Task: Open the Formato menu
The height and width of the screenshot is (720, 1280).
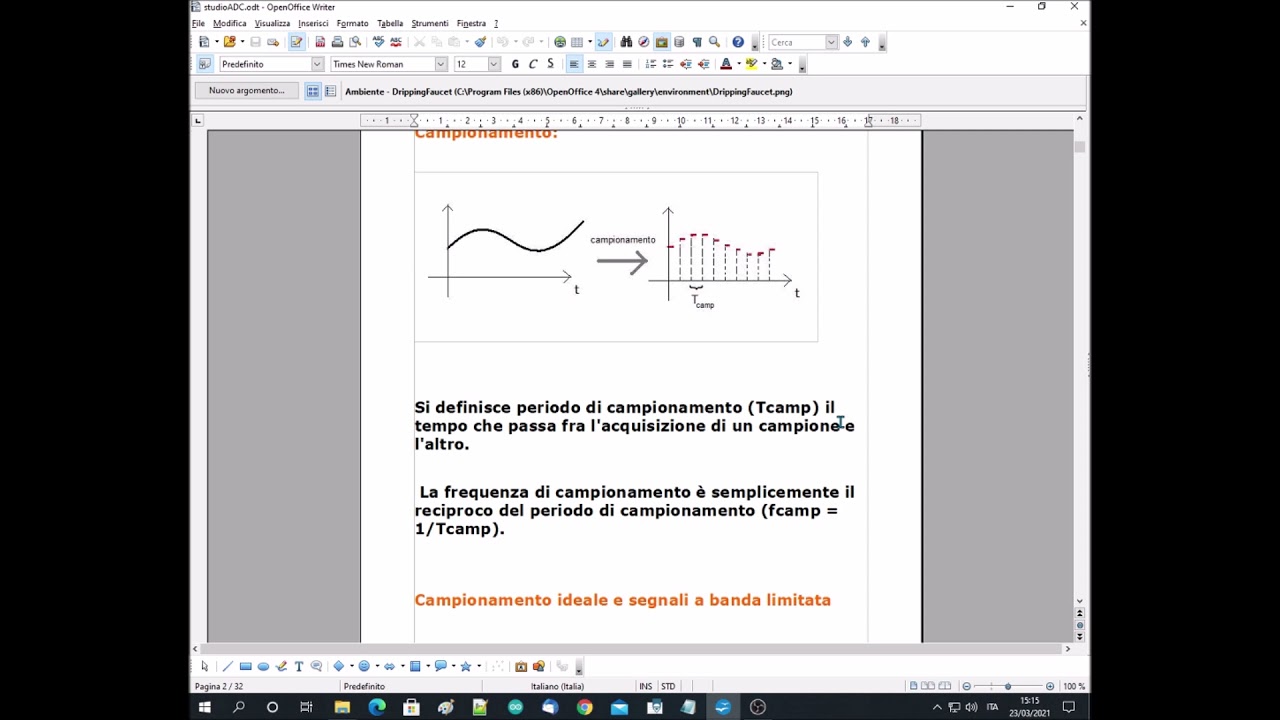Action: (x=352, y=23)
